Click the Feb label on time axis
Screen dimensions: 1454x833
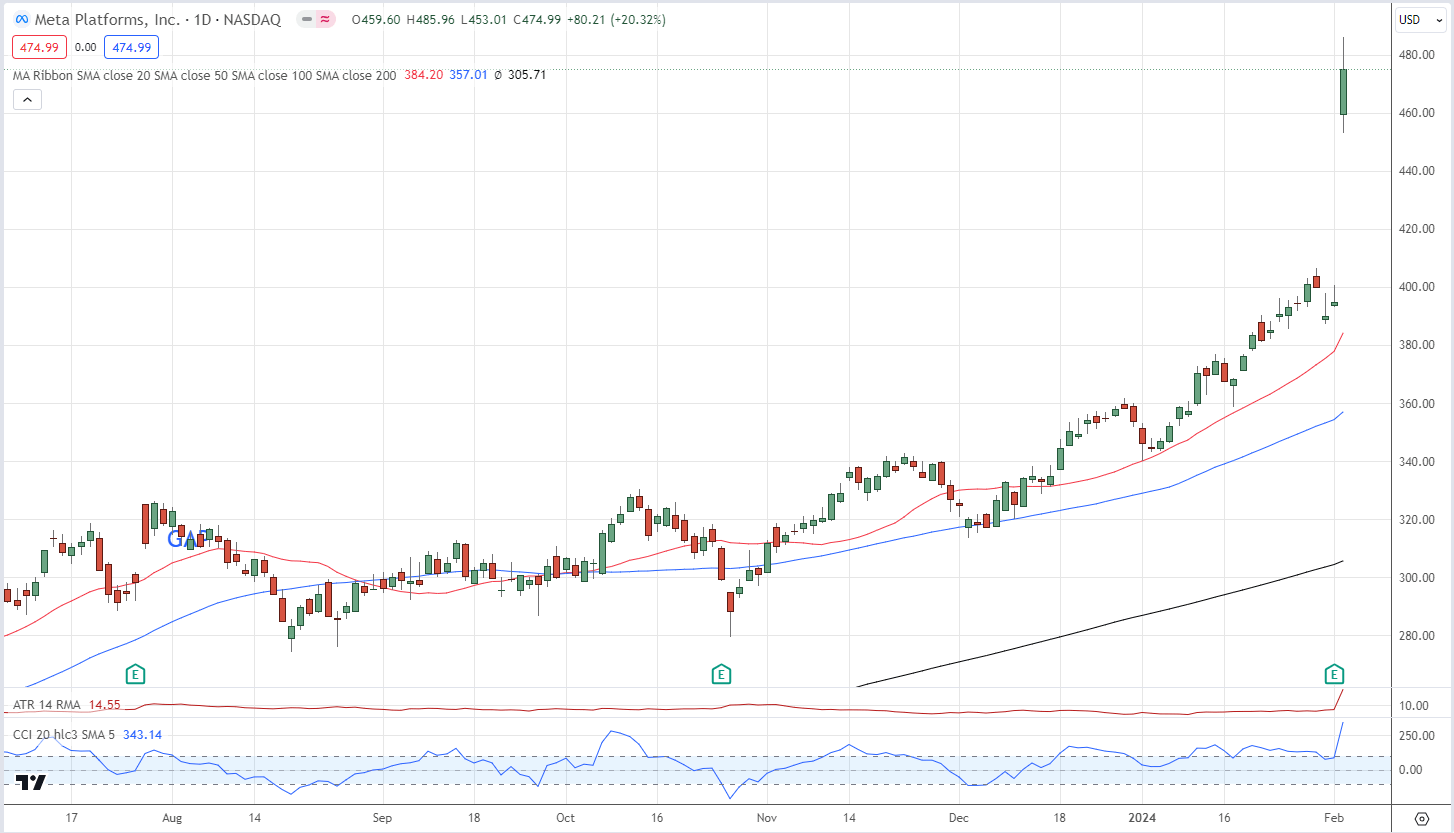pos(1334,817)
